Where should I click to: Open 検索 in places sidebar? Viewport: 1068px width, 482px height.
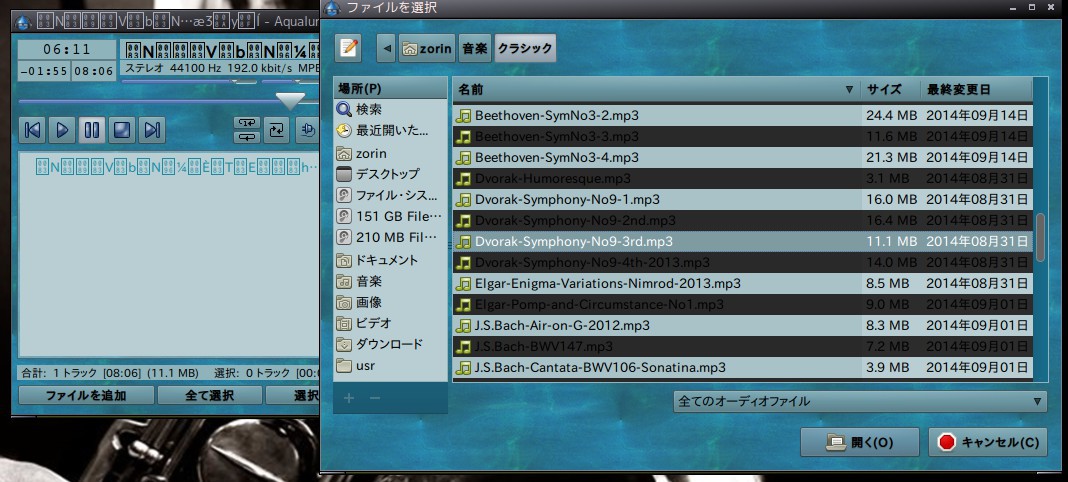(390, 110)
